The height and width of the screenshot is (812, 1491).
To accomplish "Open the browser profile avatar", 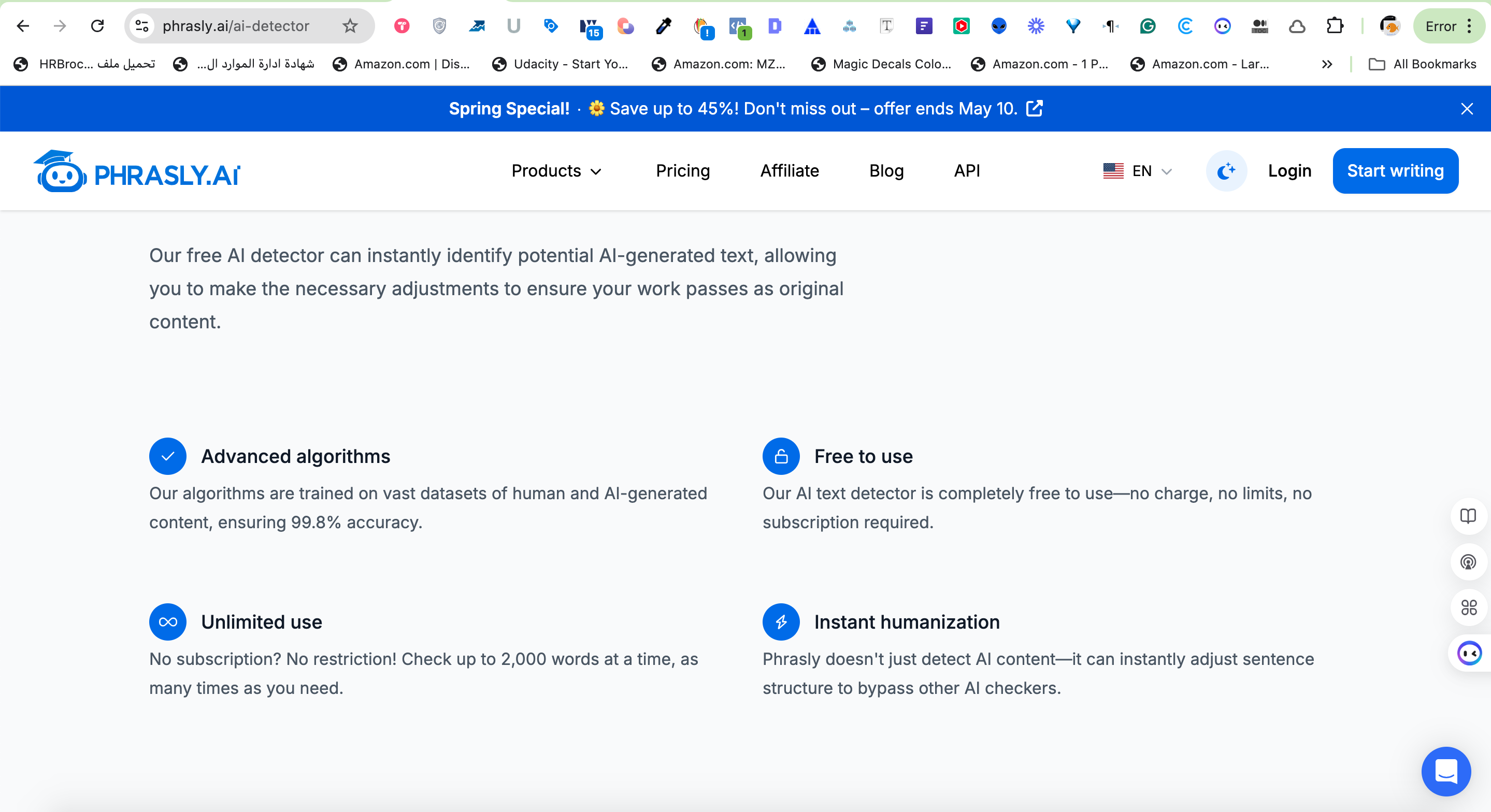I will coord(1389,26).
